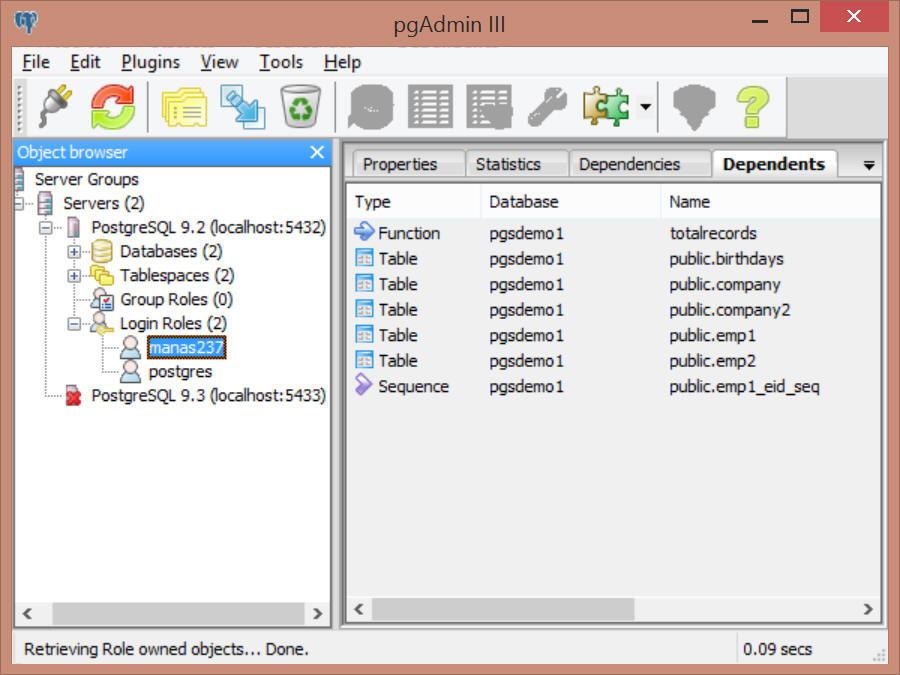
Task: Select the Tablespaces (2) tree item
Action: 177,276
